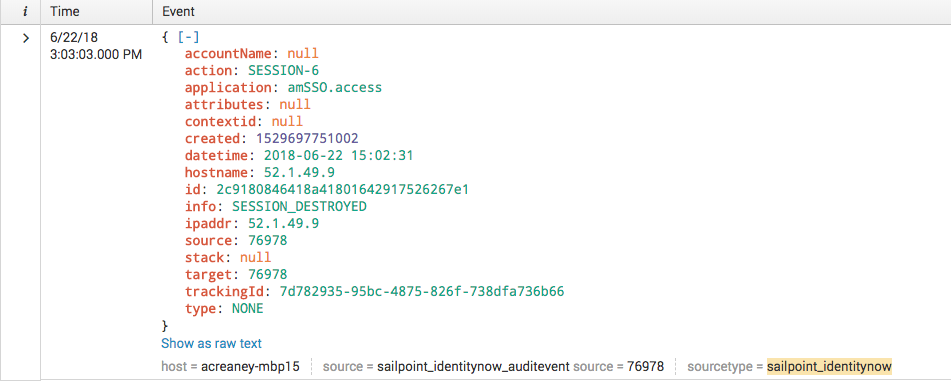
Task: Click the Show as raw text link
Action: coord(211,343)
